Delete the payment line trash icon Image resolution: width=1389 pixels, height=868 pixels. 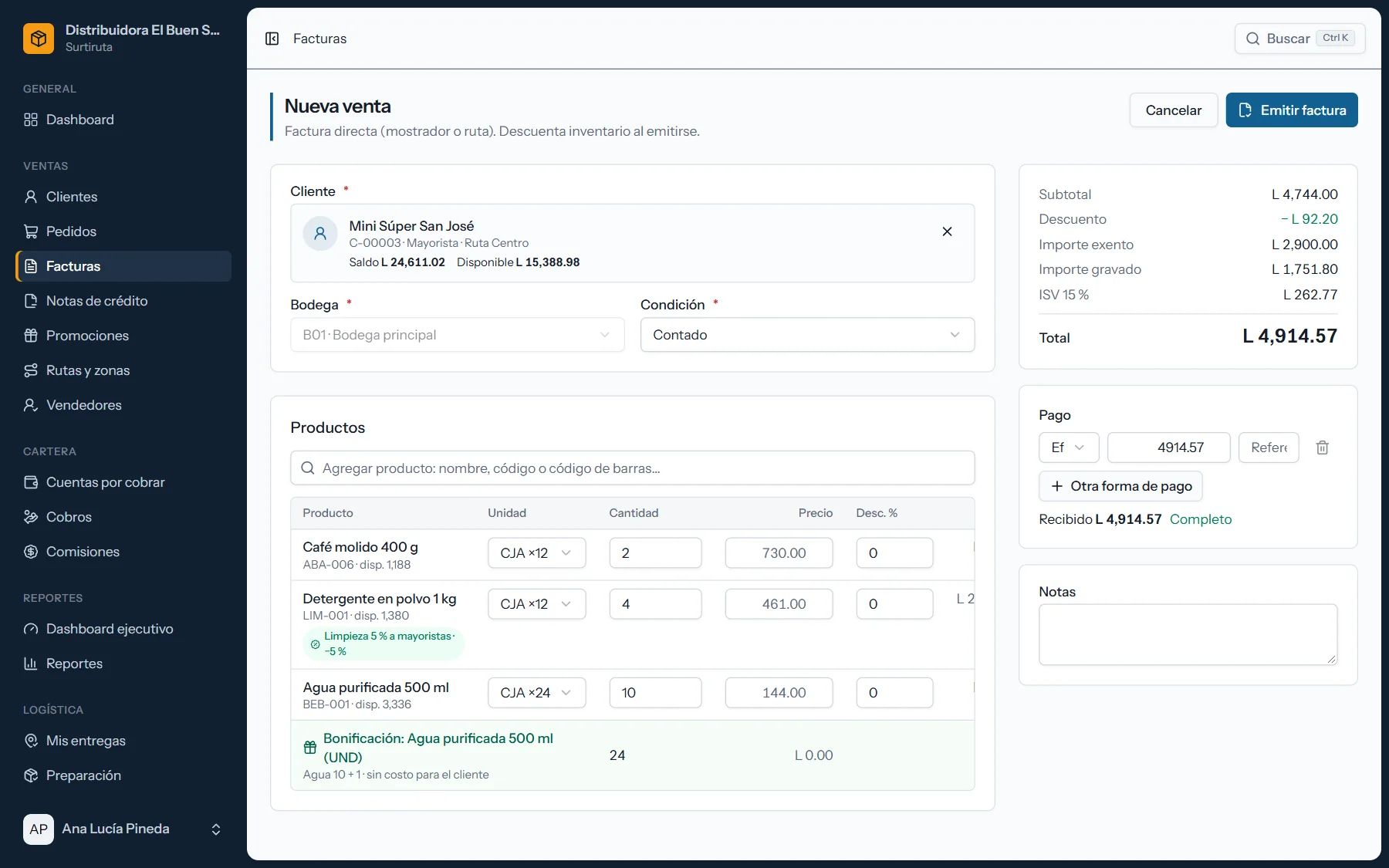(1322, 448)
